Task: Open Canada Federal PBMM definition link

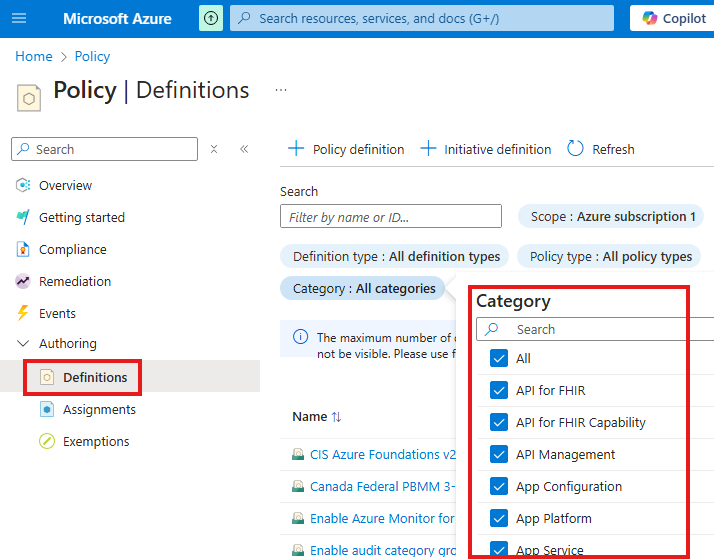Action: [382, 486]
